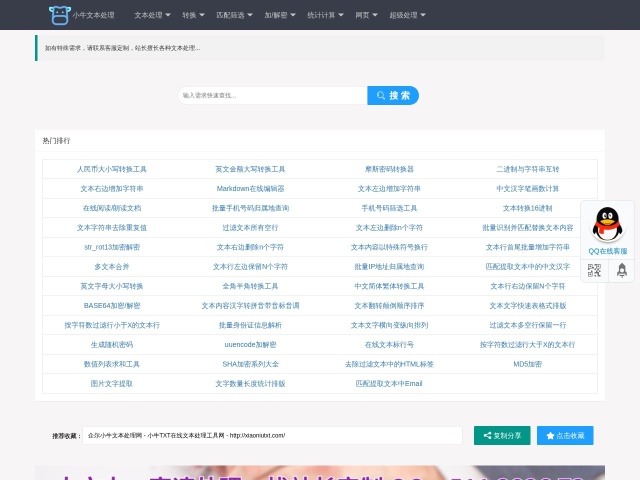Image resolution: width=640 pixels, height=480 pixels.
Task: Open 按字符数过滤行小于X的文本行
Action: (112, 325)
